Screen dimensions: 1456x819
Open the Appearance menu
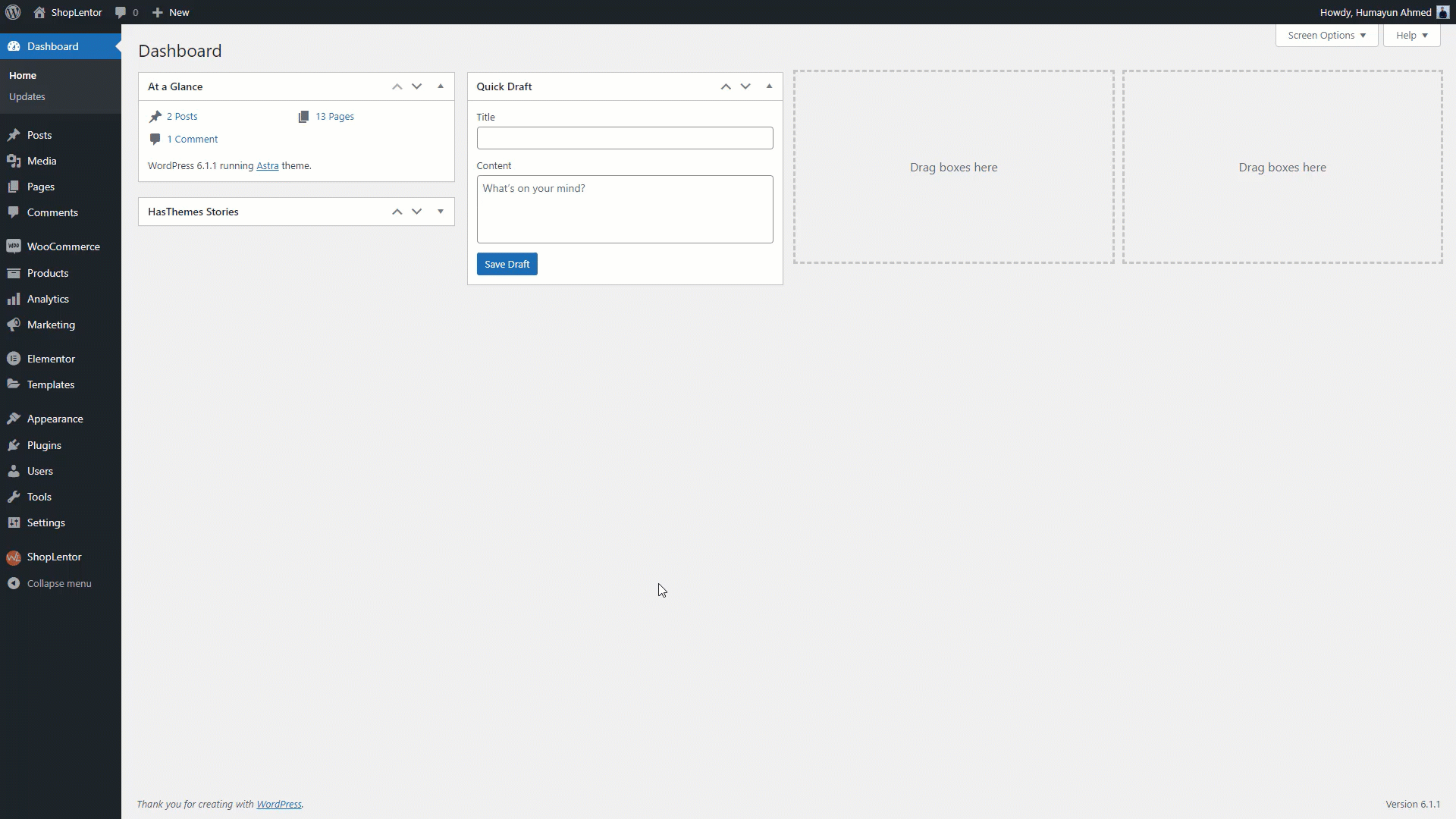coord(55,419)
